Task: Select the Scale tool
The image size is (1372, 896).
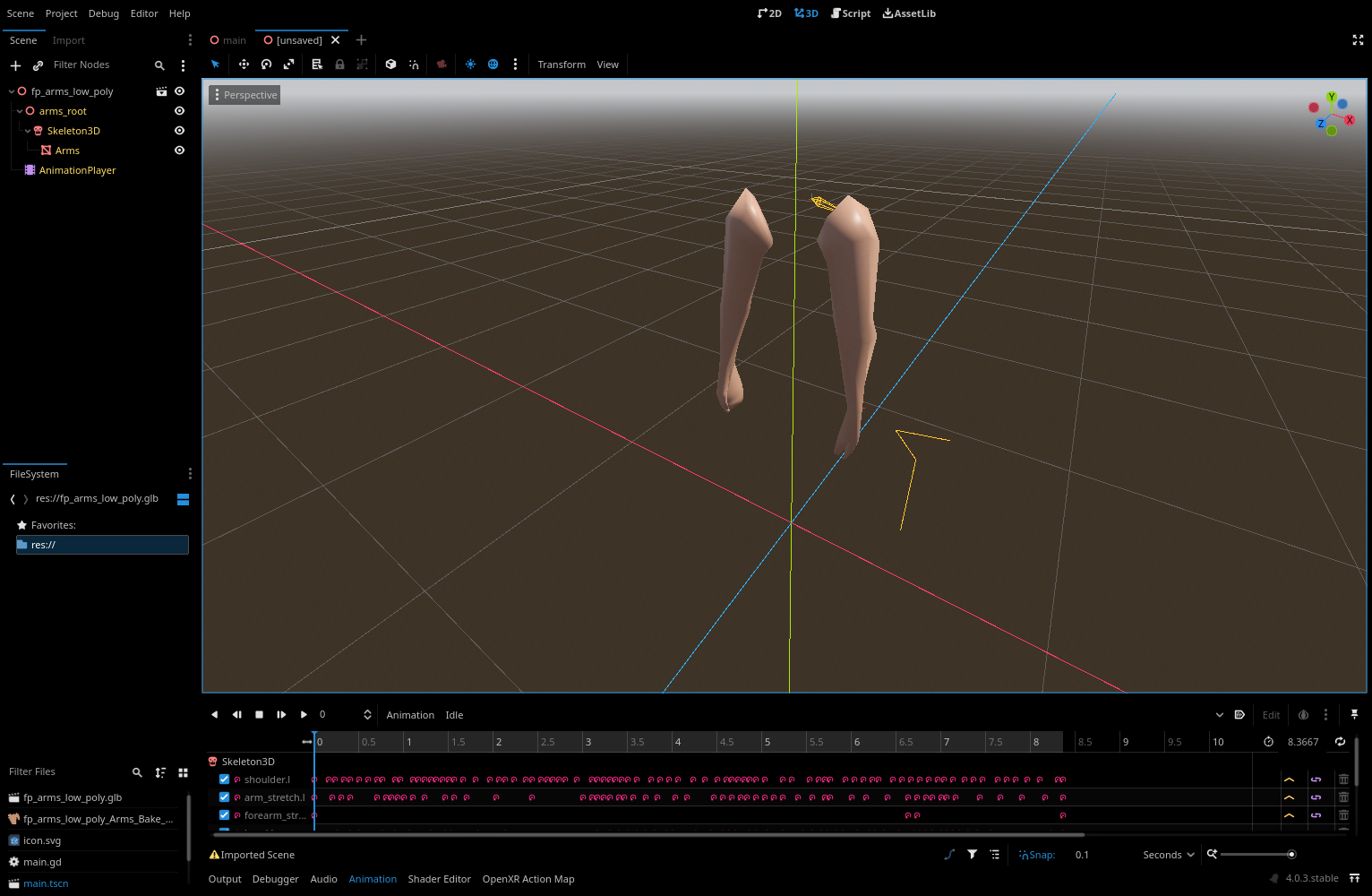Action: point(288,64)
